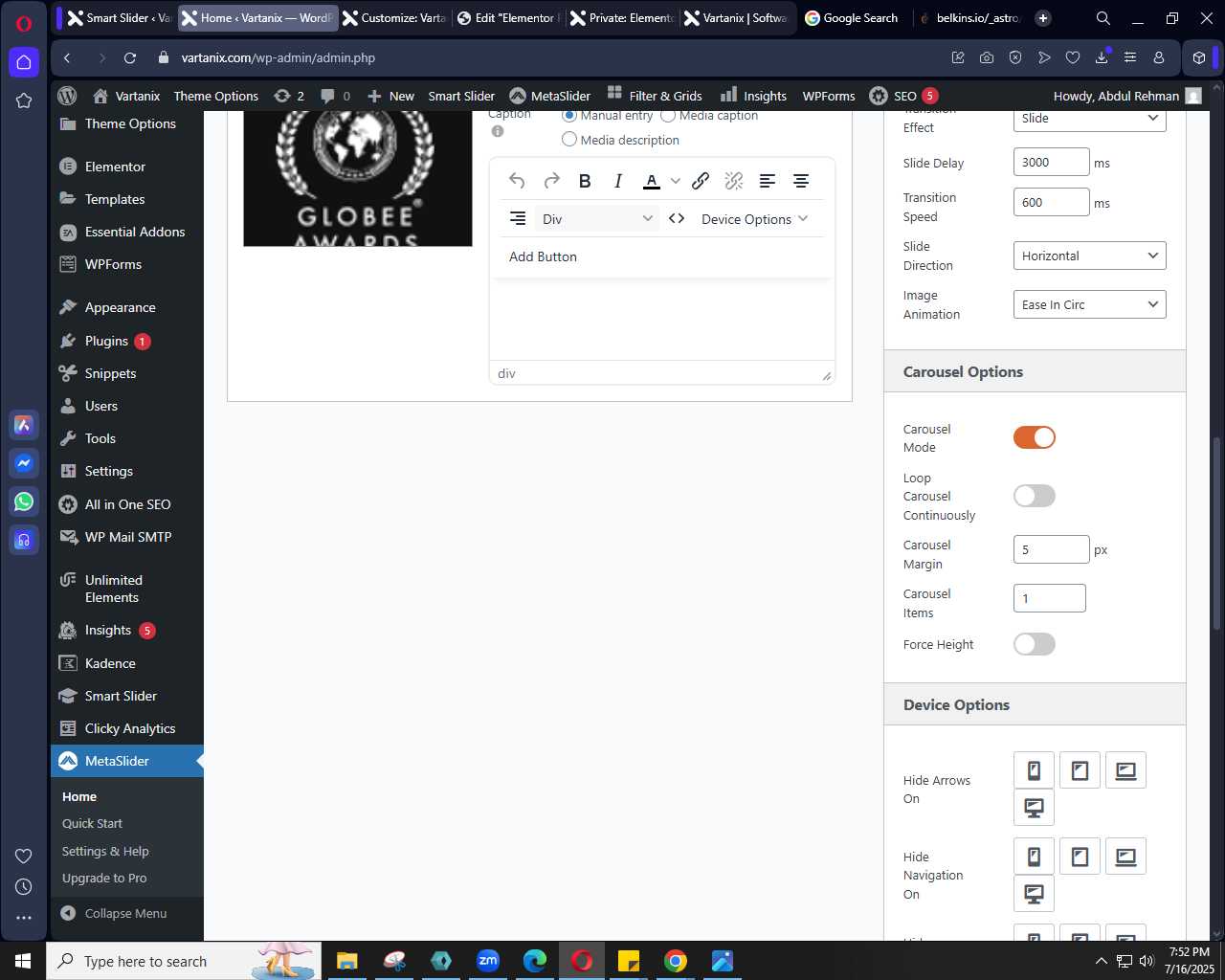Toggle Hide Navigation On tablet icon

point(1080,857)
